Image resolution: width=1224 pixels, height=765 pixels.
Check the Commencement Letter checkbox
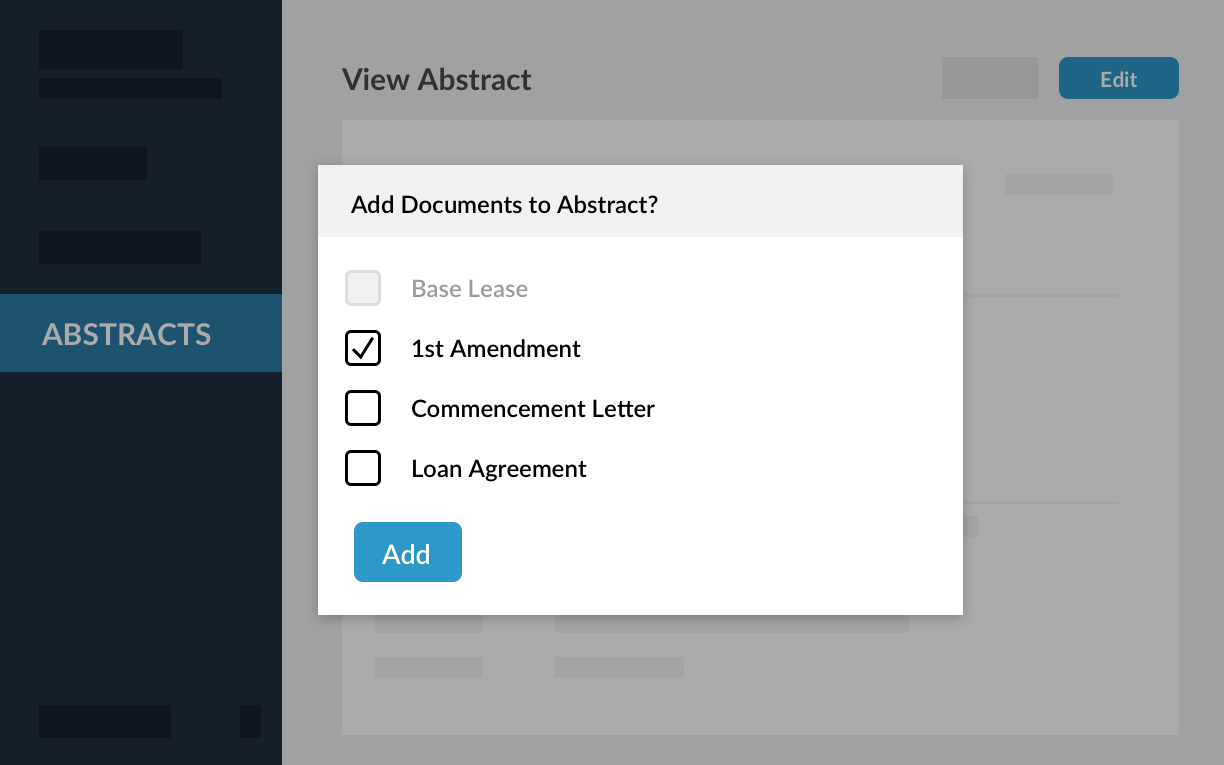click(363, 408)
